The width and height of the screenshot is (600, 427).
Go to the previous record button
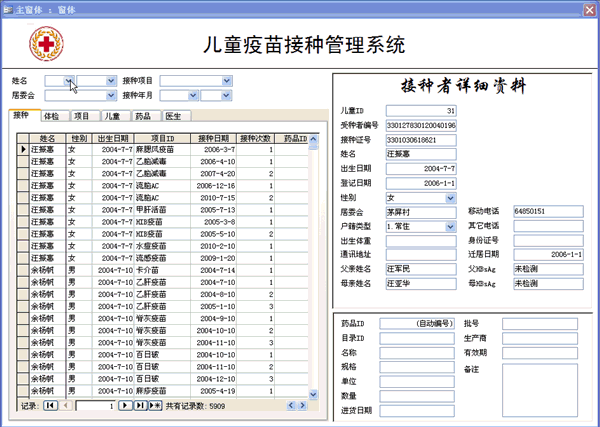click(66, 406)
